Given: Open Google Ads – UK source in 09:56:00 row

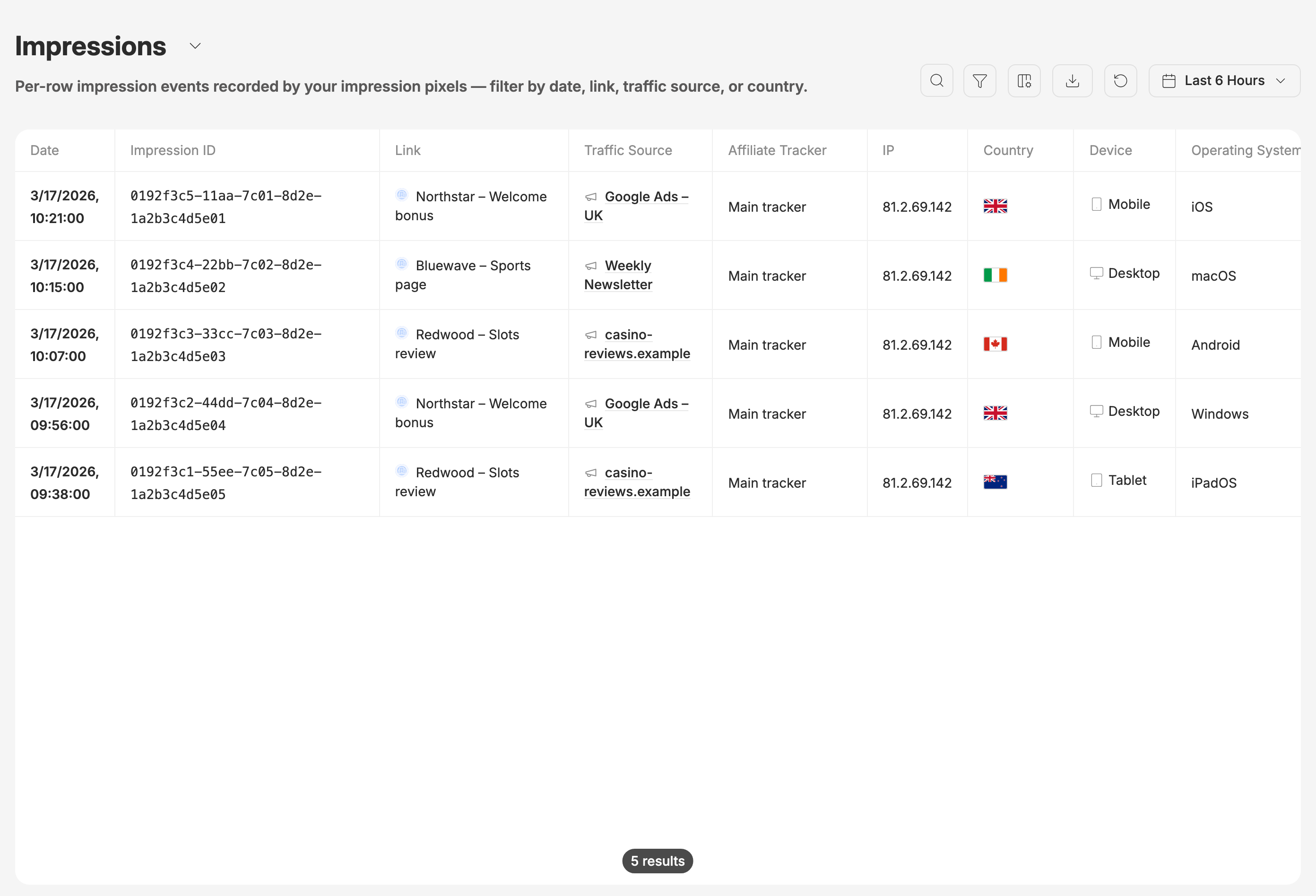Looking at the screenshot, I should pos(636,413).
